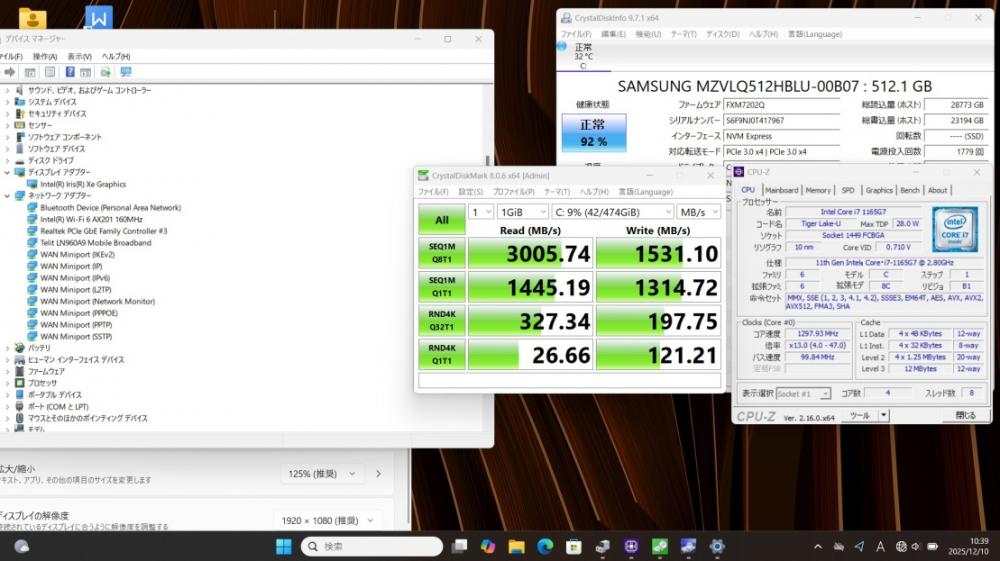
Task: Open the Copilot icon on the taskbar
Action: (487, 546)
